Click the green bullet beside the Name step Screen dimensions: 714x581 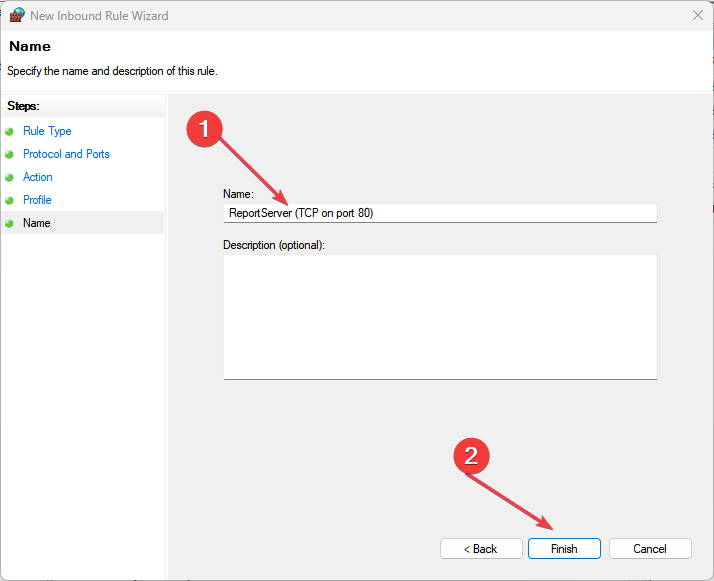(x=10, y=223)
